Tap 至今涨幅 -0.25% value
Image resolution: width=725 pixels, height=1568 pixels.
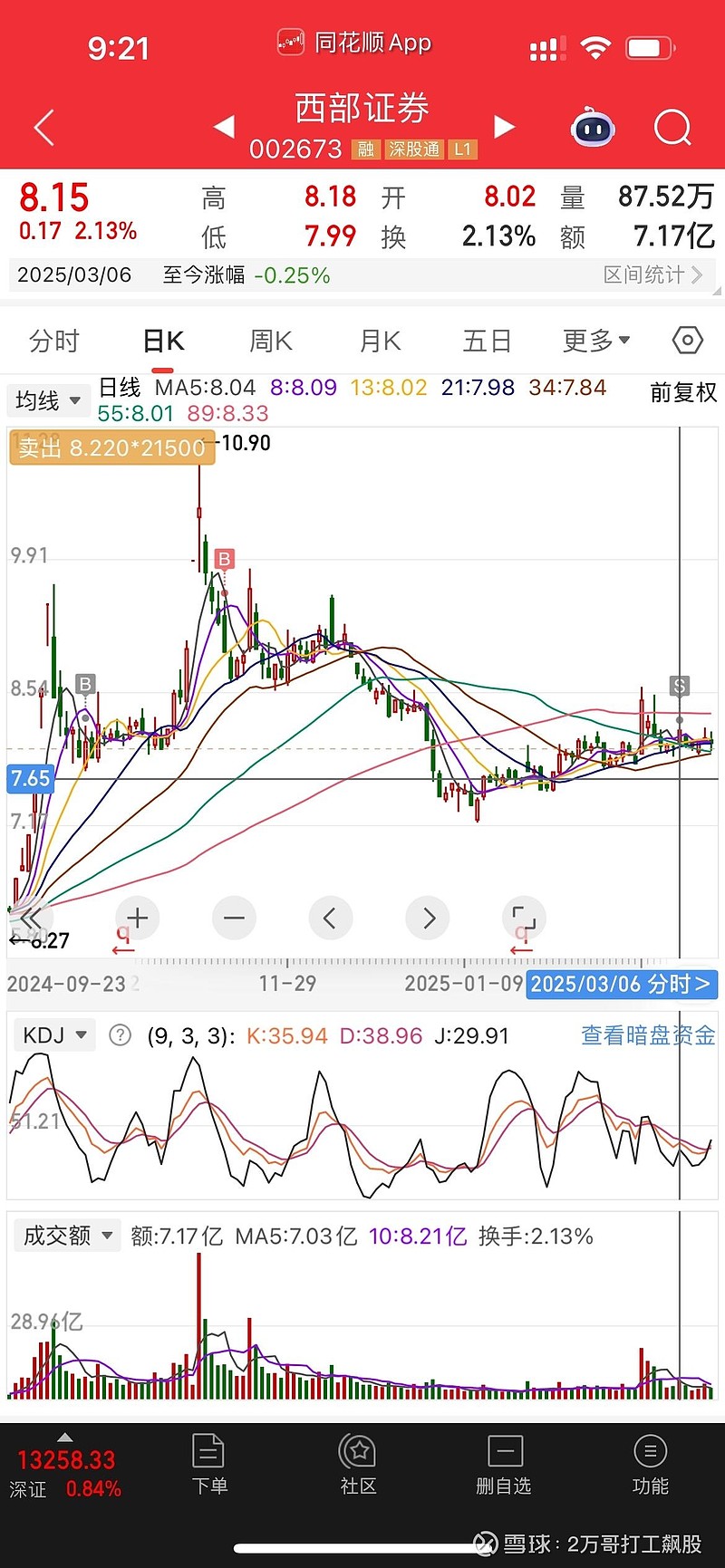[292, 275]
